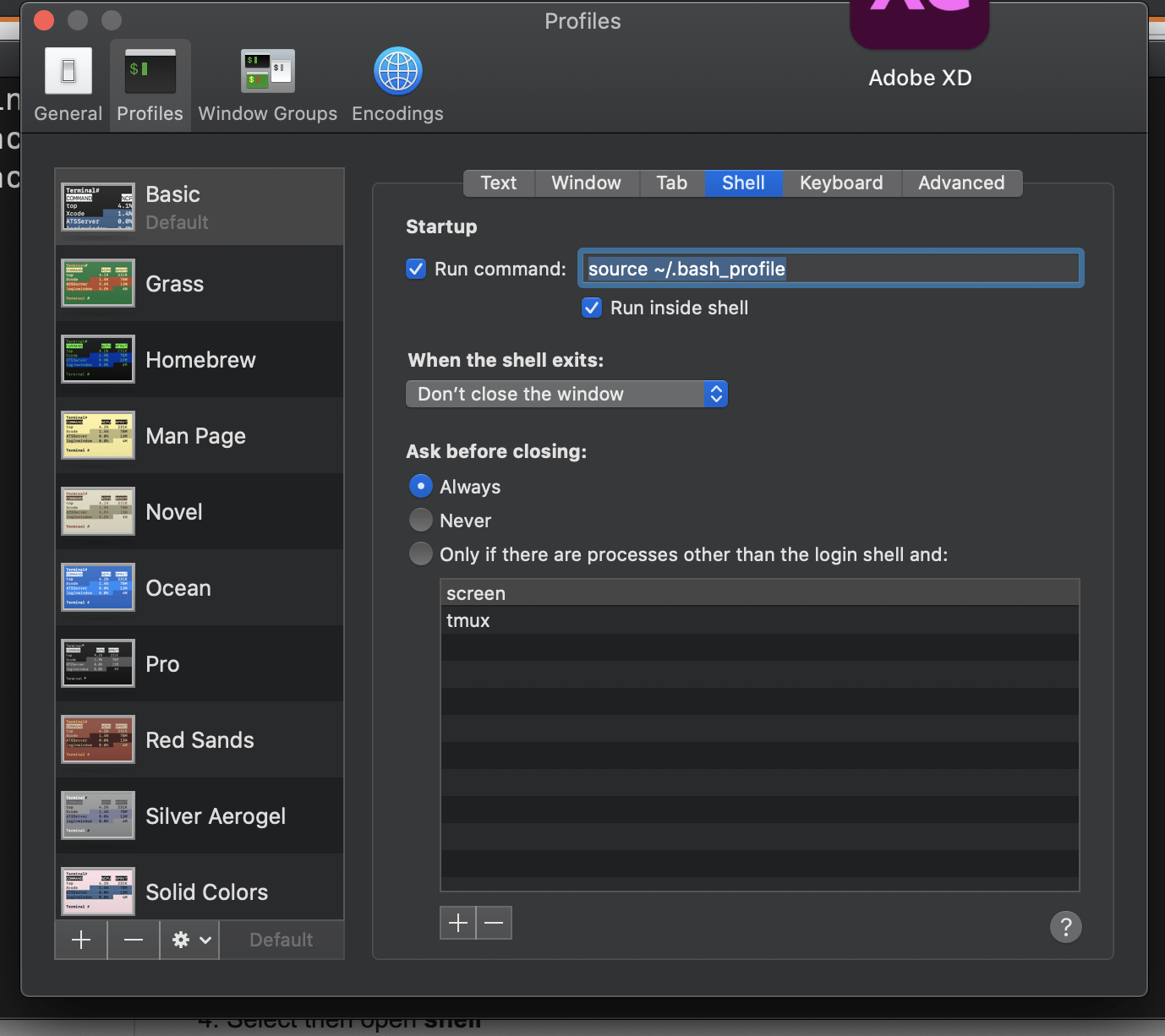
Task: Remove selected profile with minus button
Action: pos(134,940)
